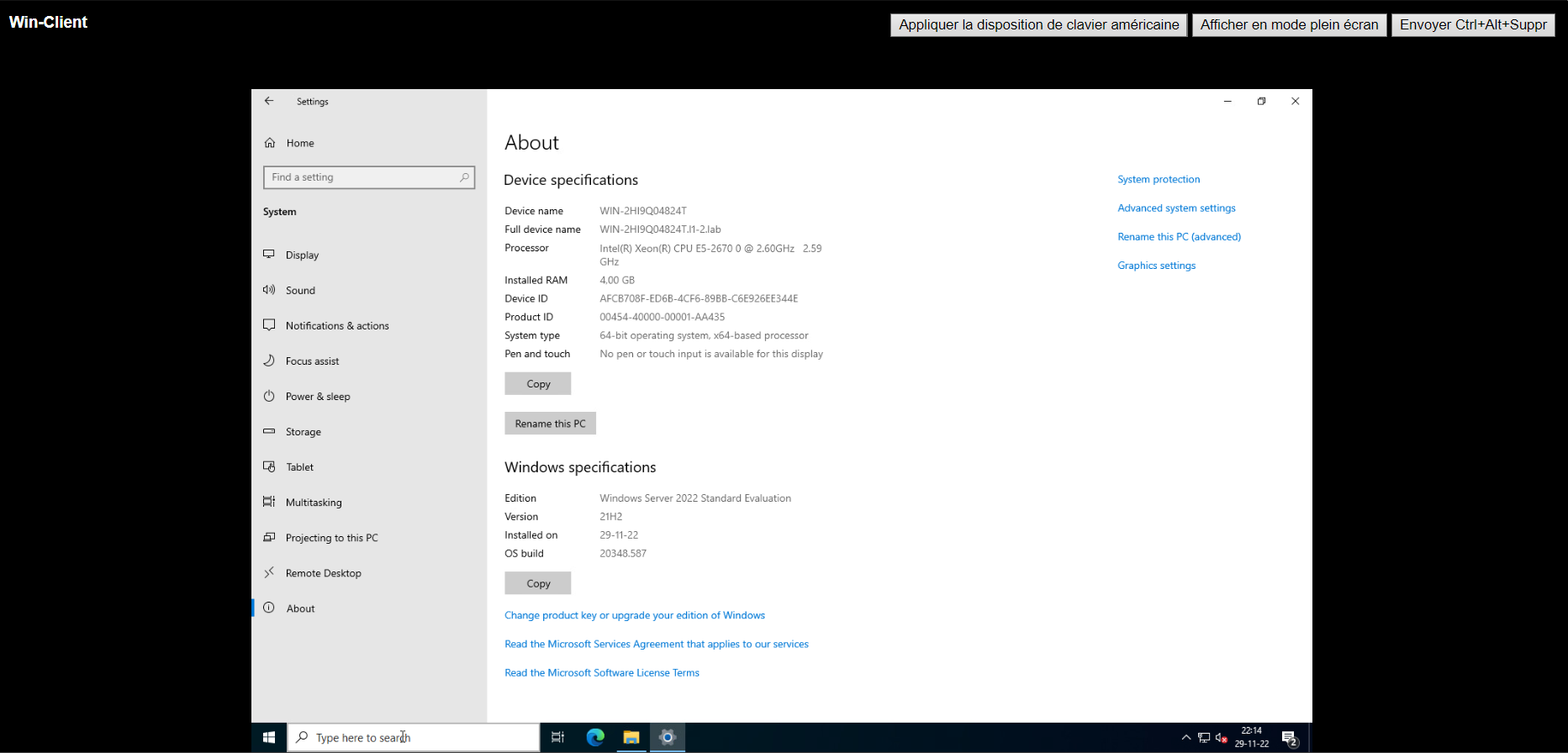Click the Projecting to this PC icon

269,537
